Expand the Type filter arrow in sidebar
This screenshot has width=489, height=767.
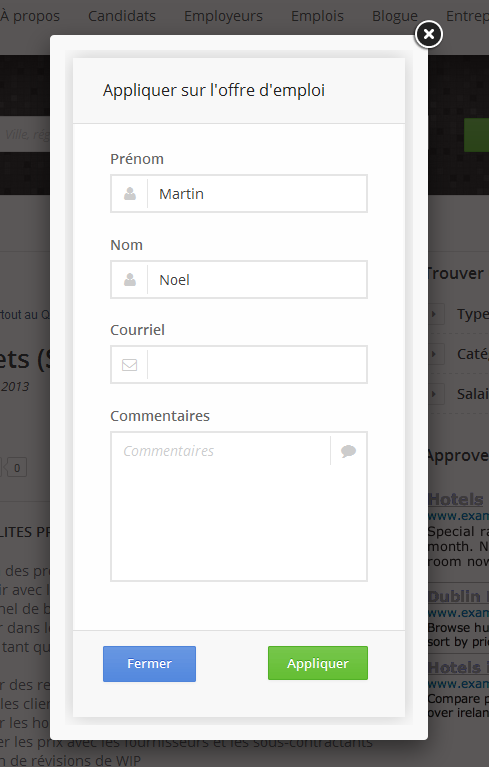(x=435, y=314)
